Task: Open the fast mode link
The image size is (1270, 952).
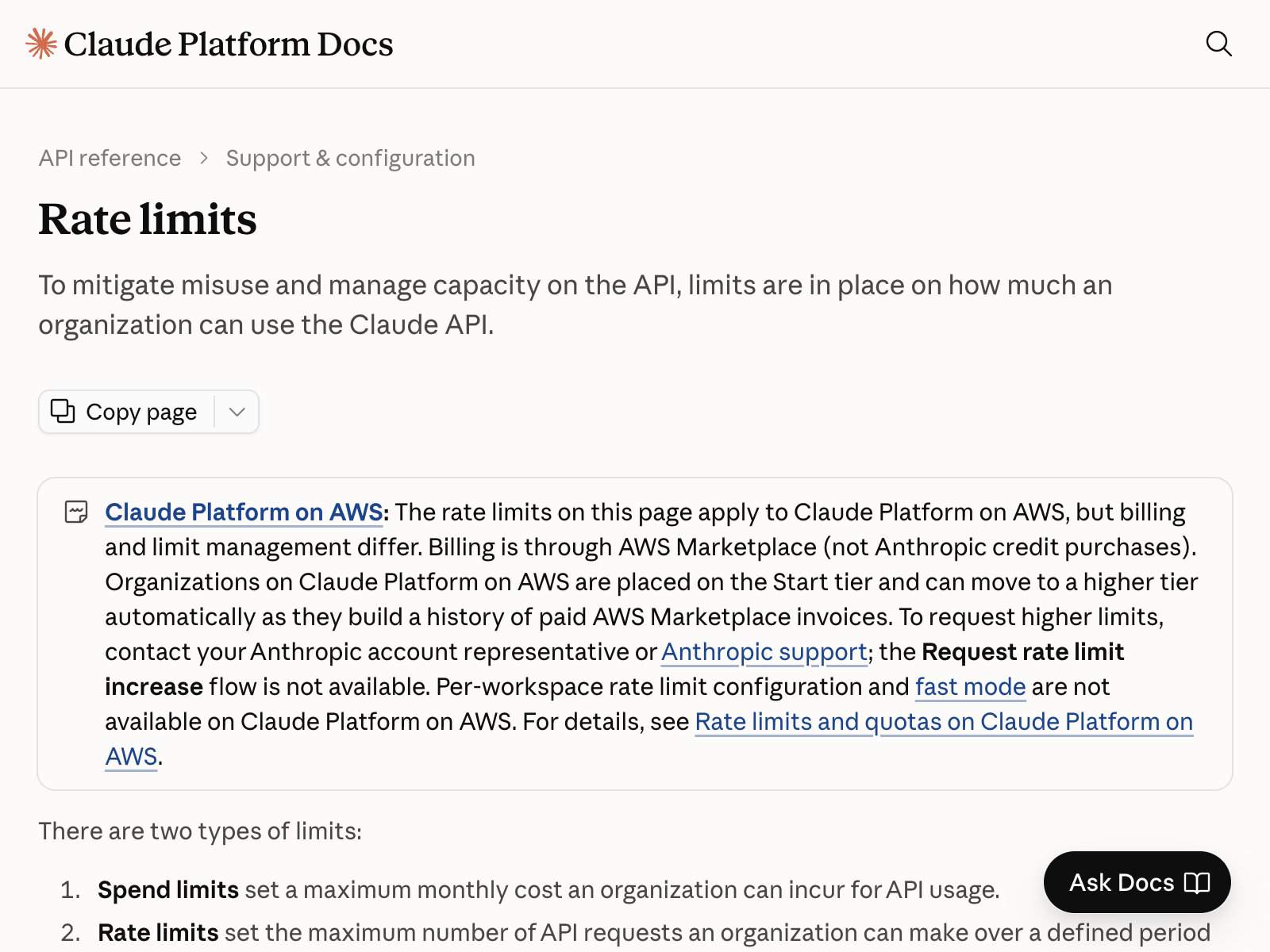Action: pyautogui.click(x=971, y=686)
